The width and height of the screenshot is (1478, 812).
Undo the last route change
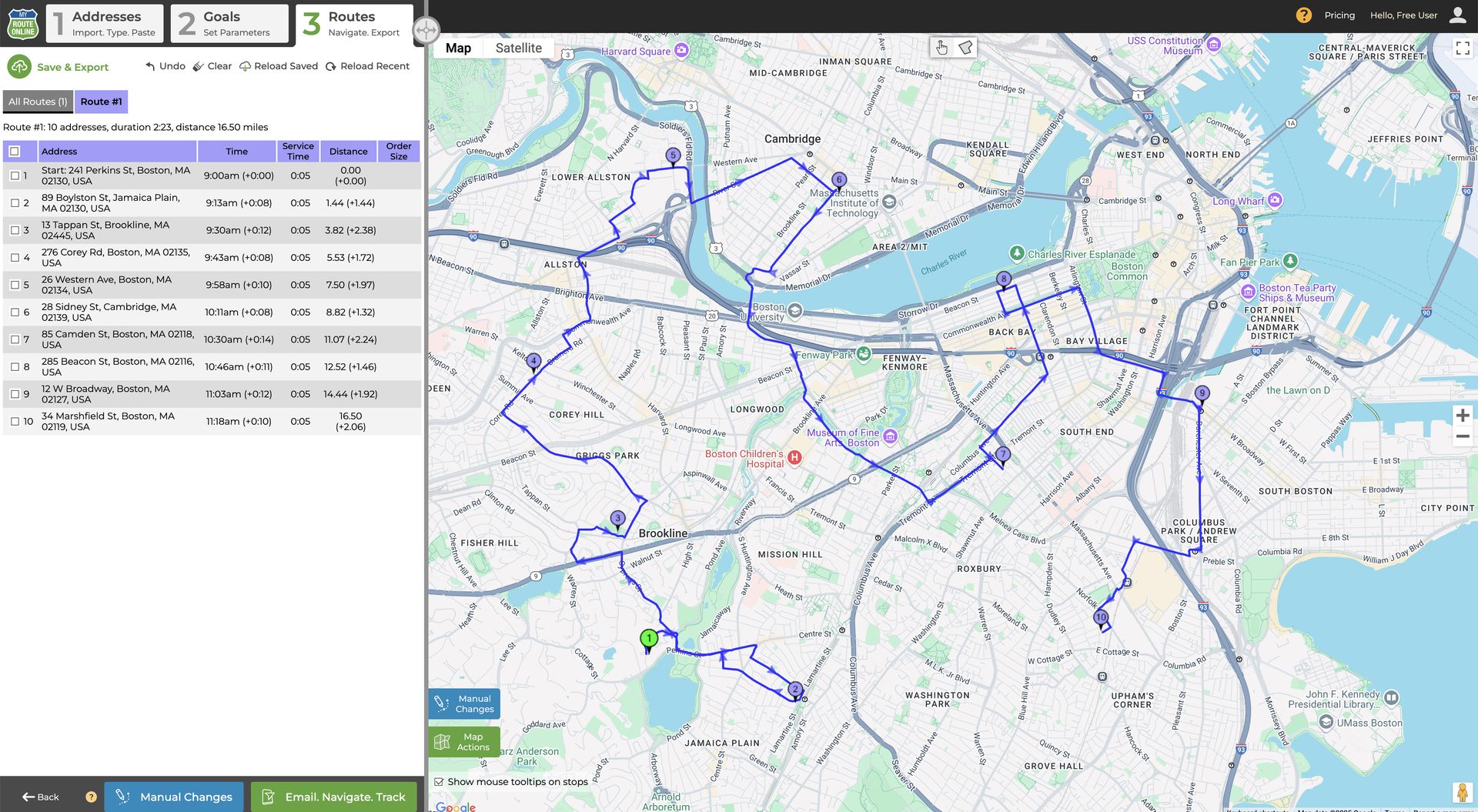tap(151, 66)
